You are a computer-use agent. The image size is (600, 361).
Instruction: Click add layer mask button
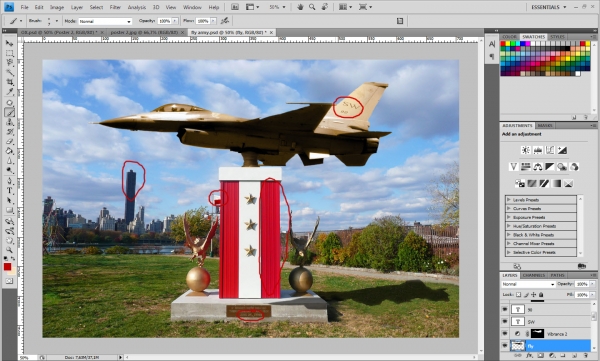pyautogui.click(x=540, y=356)
